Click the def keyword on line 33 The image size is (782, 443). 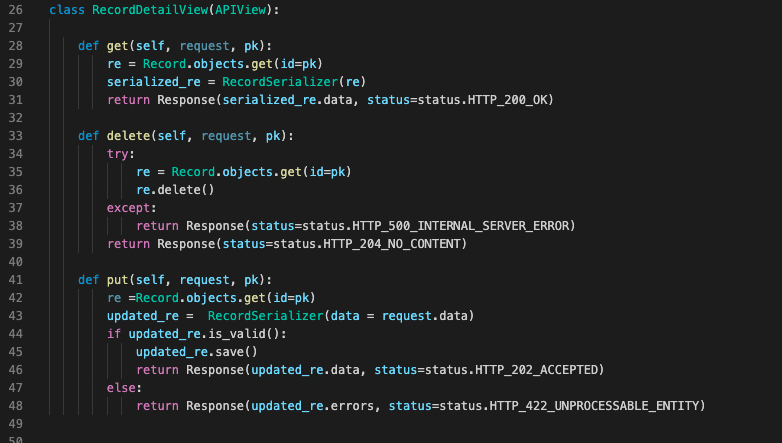[88, 136]
